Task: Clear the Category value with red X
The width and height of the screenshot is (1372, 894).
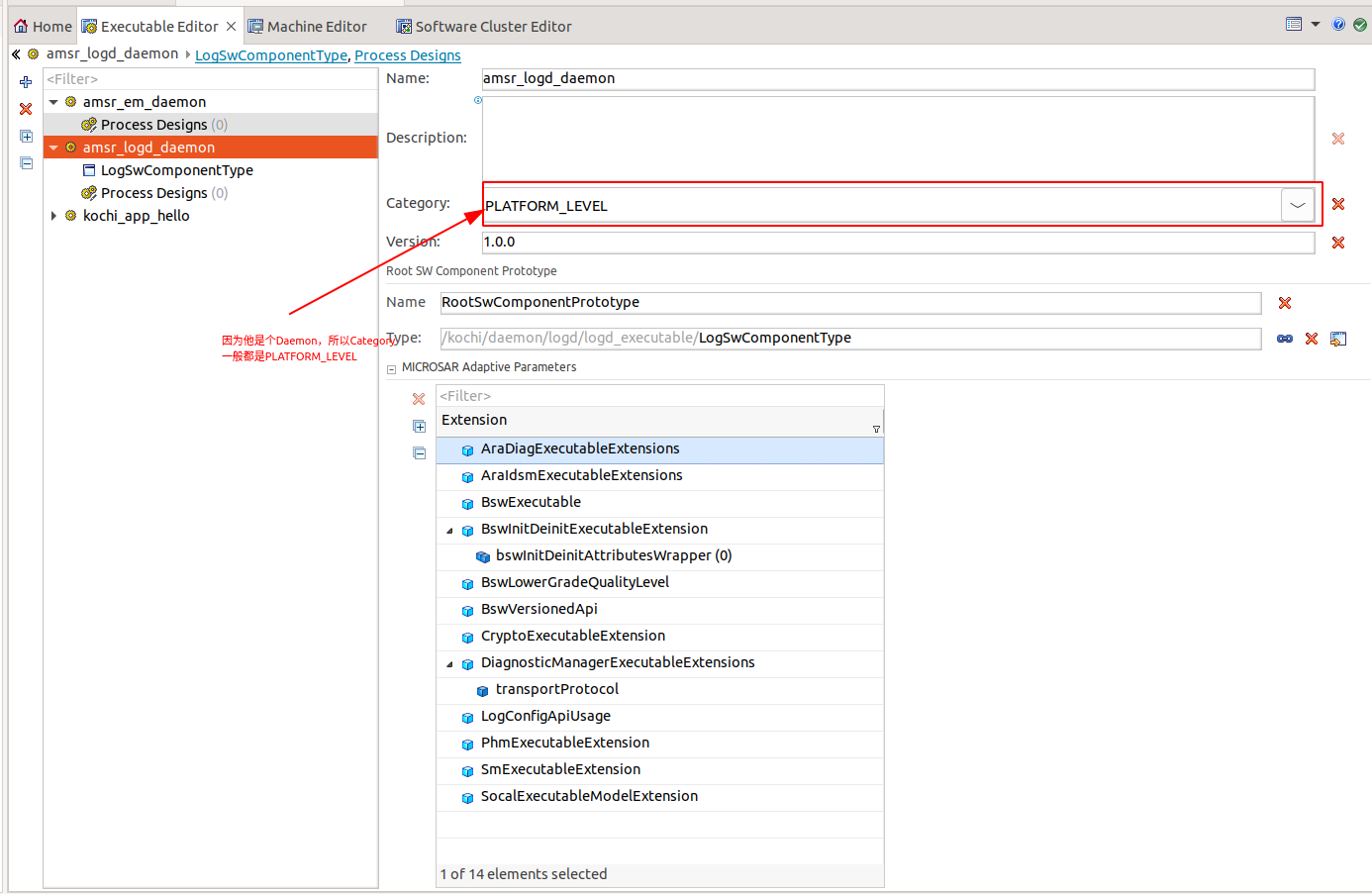Action: point(1338,204)
